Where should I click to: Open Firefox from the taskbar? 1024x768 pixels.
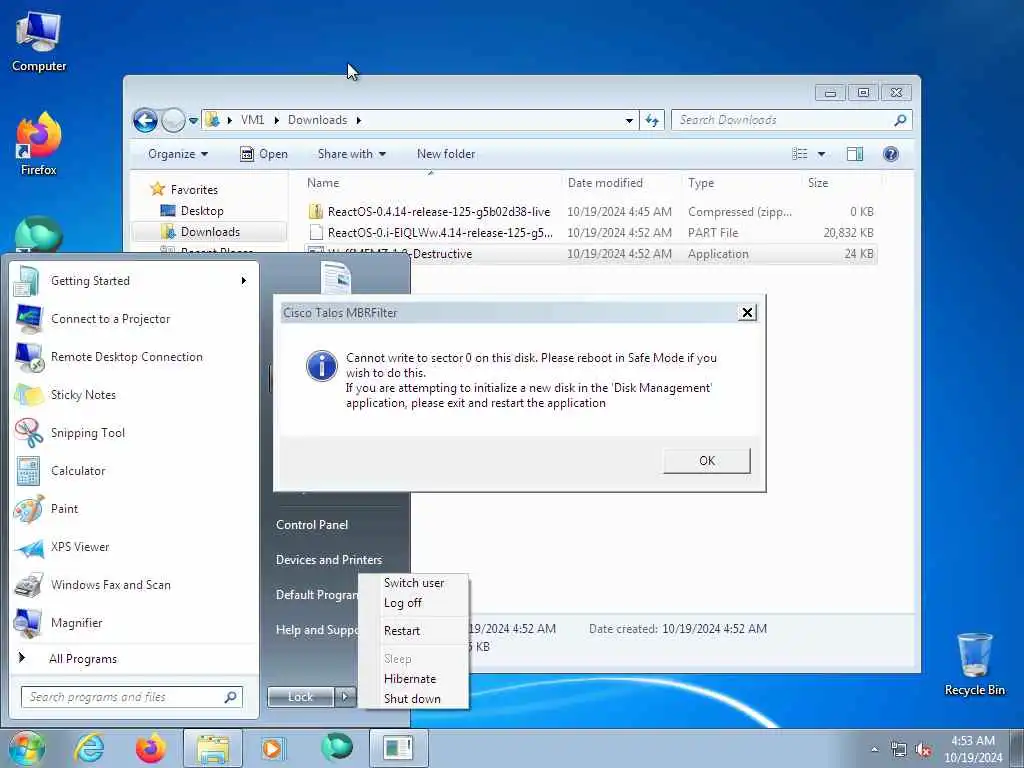click(x=150, y=748)
